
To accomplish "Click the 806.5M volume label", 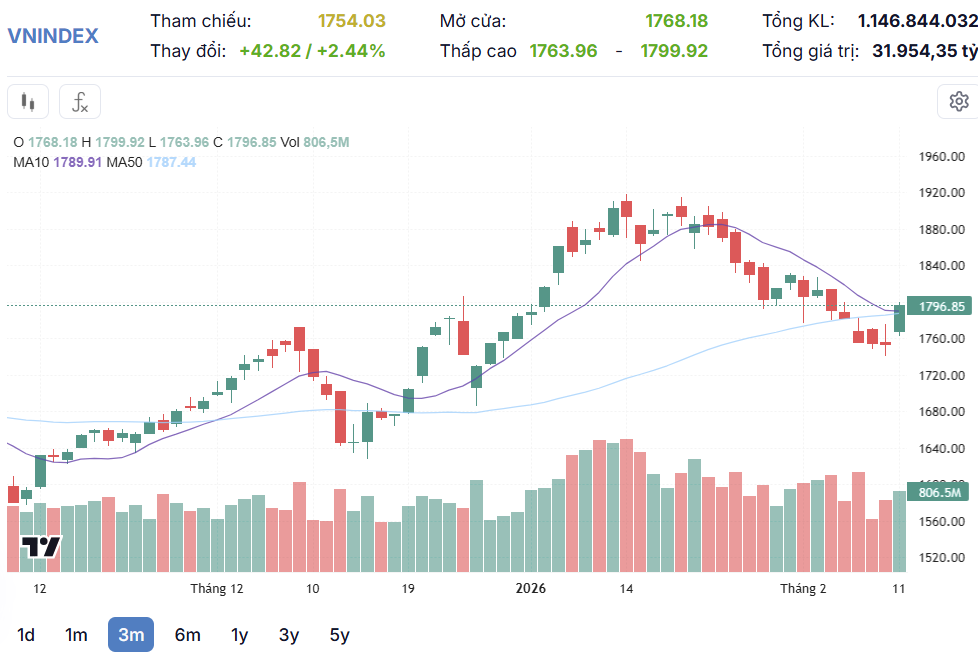I will click(939, 492).
